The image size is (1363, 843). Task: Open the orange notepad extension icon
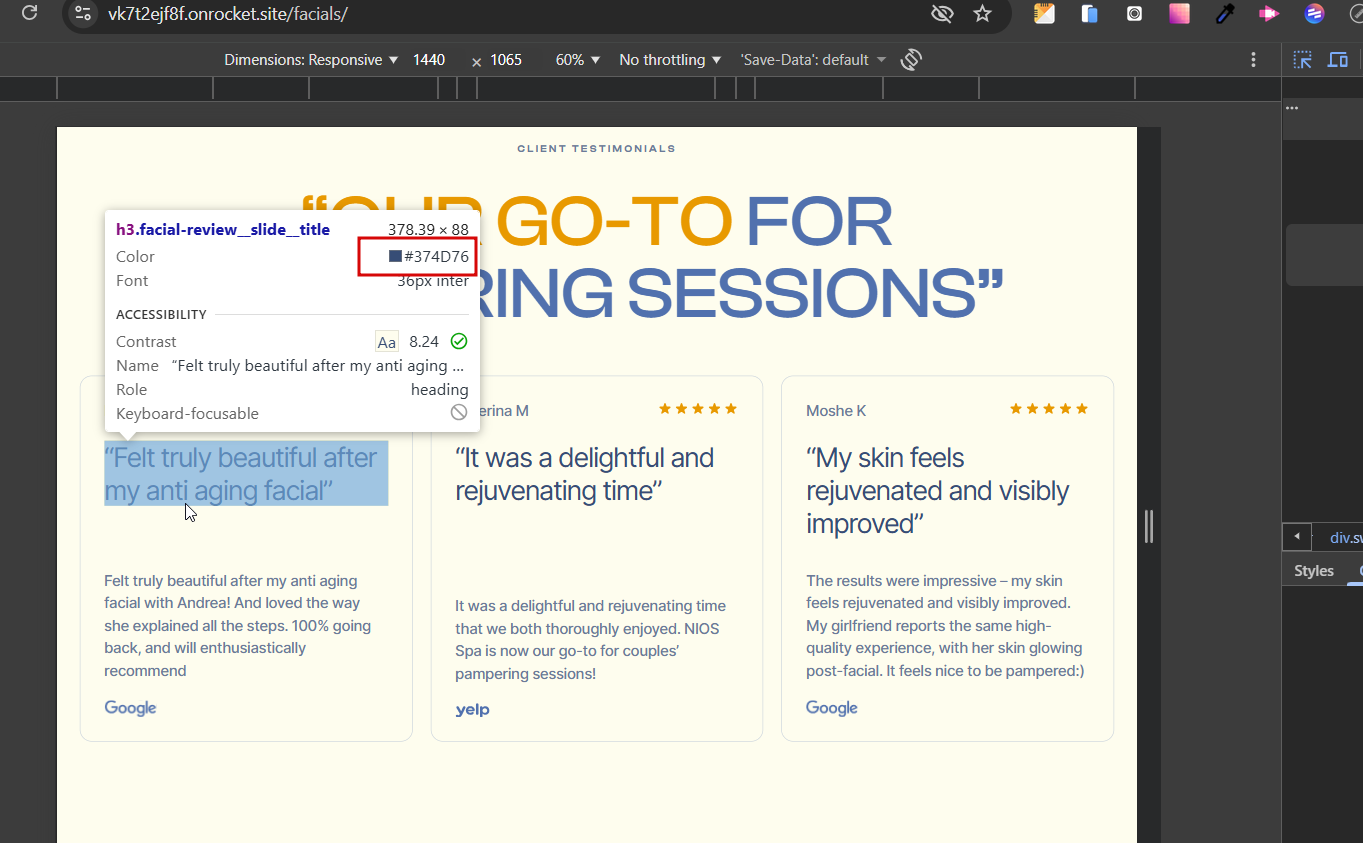tap(1044, 13)
